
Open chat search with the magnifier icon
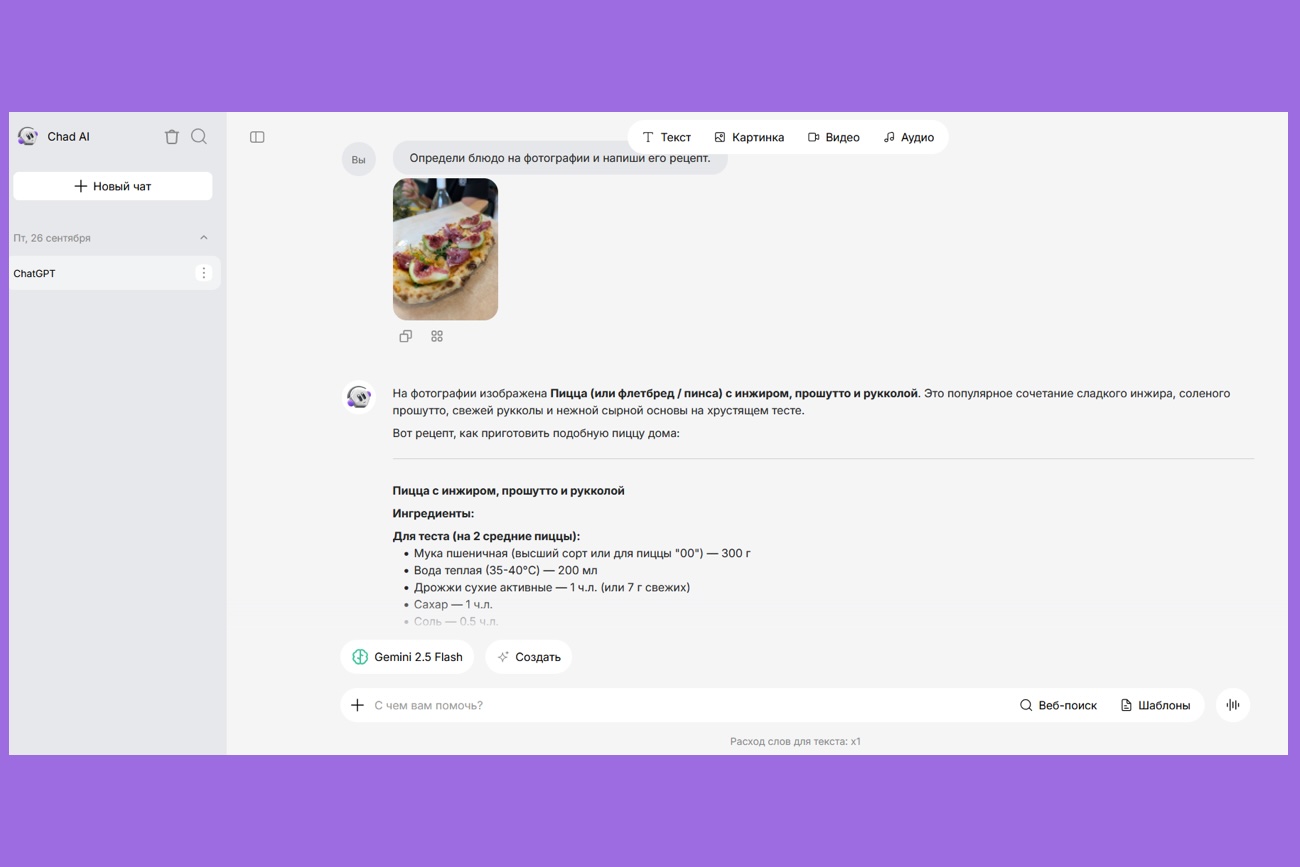(x=199, y=137)
